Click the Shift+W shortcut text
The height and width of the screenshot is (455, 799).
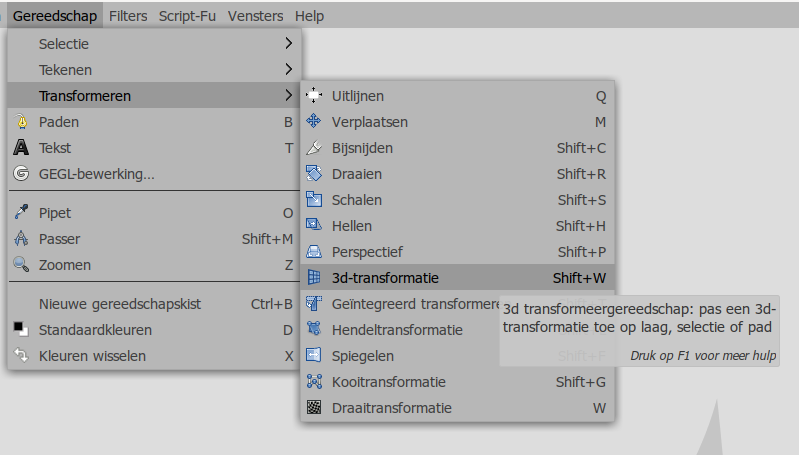(579, 278)
